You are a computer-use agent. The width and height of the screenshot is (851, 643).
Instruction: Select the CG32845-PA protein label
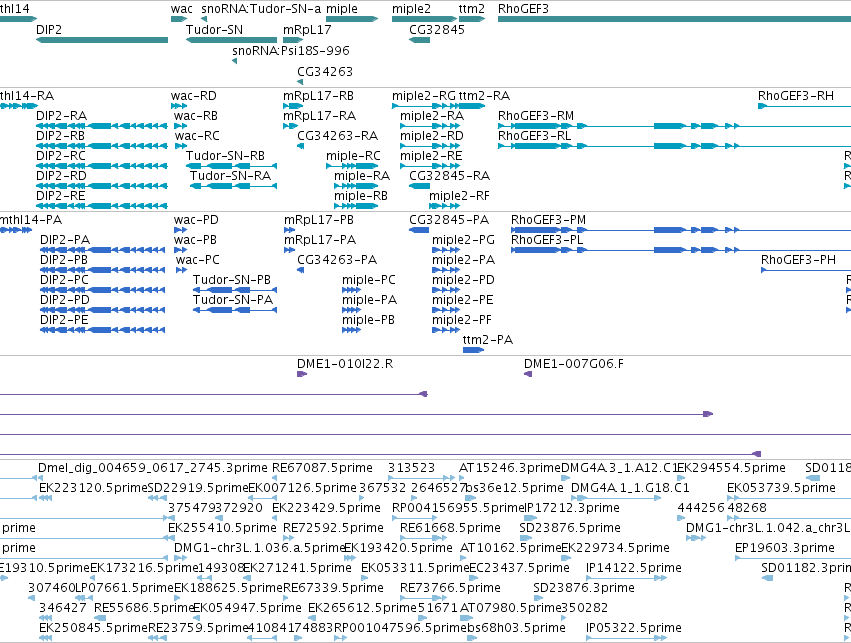click(449, 220)
